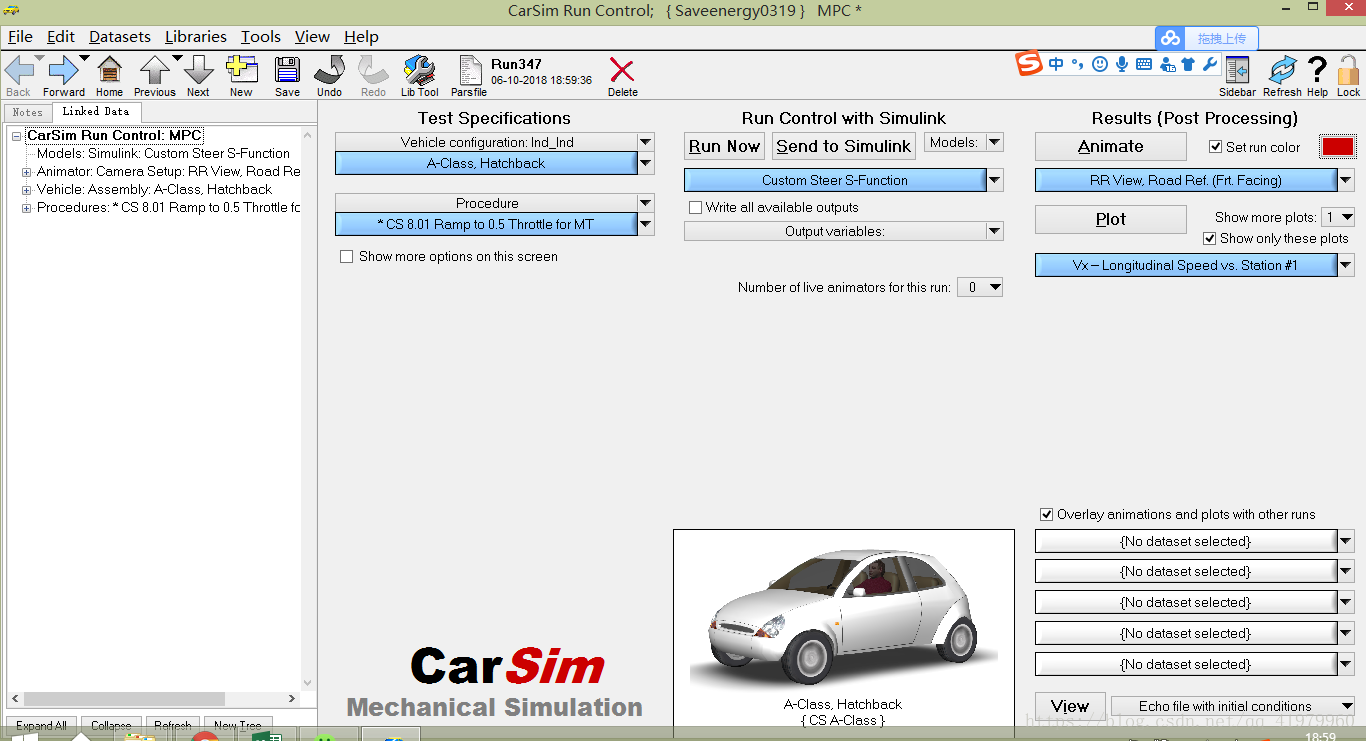Open the Datasets menu
The width and height of the screenshot is (1366, 741).
coord(120,37)
